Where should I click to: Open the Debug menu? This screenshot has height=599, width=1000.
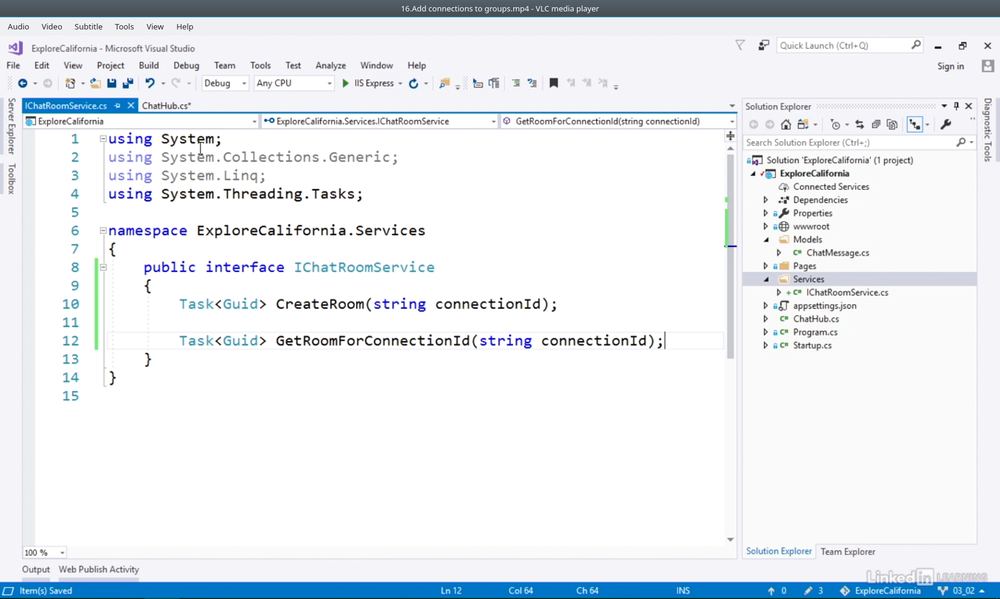click(x=186, y=65)
